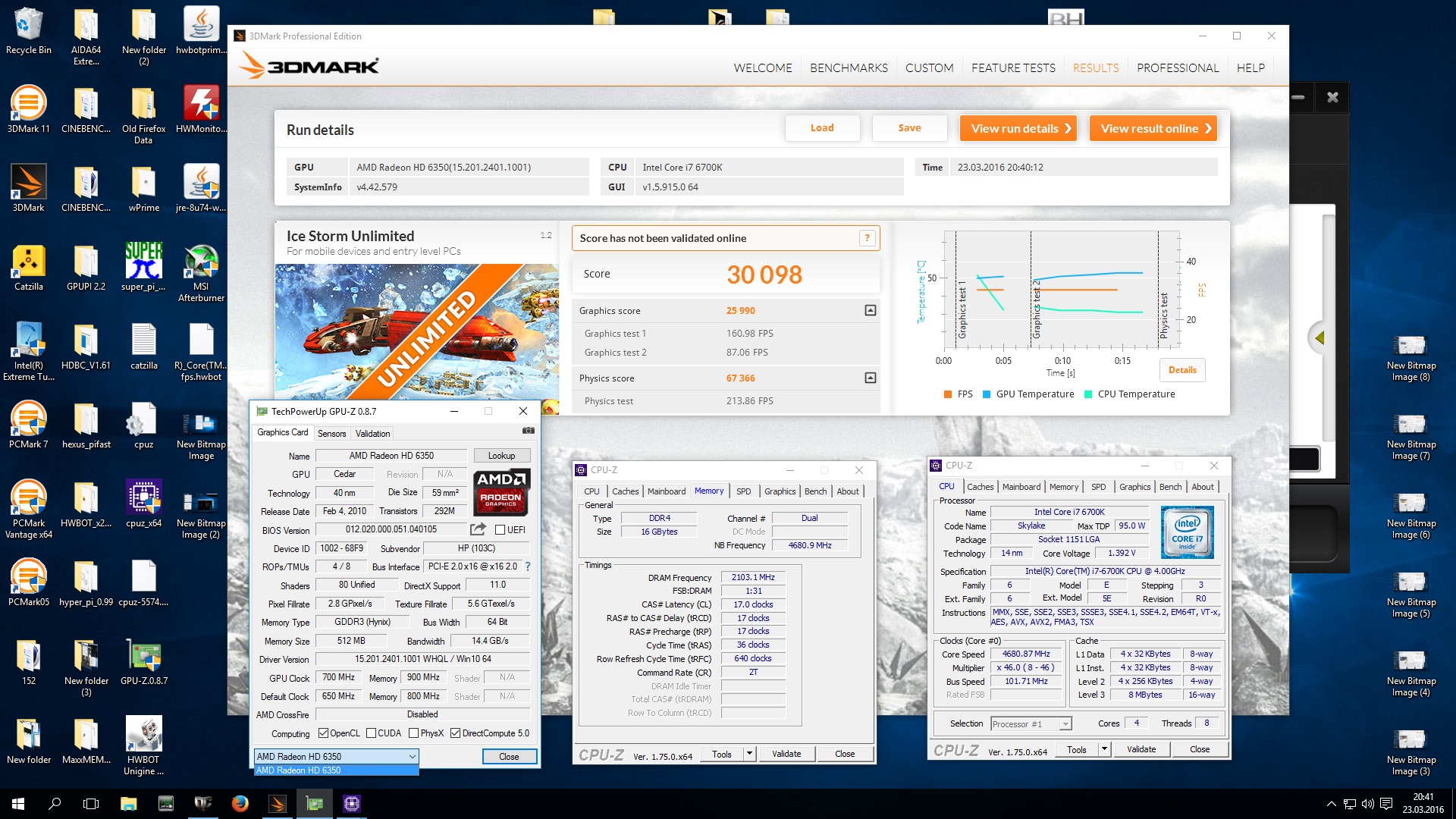Open the Tools dropdown arrow in CPU-Z CPU window
This screenshot has width=1456, height=819.
(1104, 749)
